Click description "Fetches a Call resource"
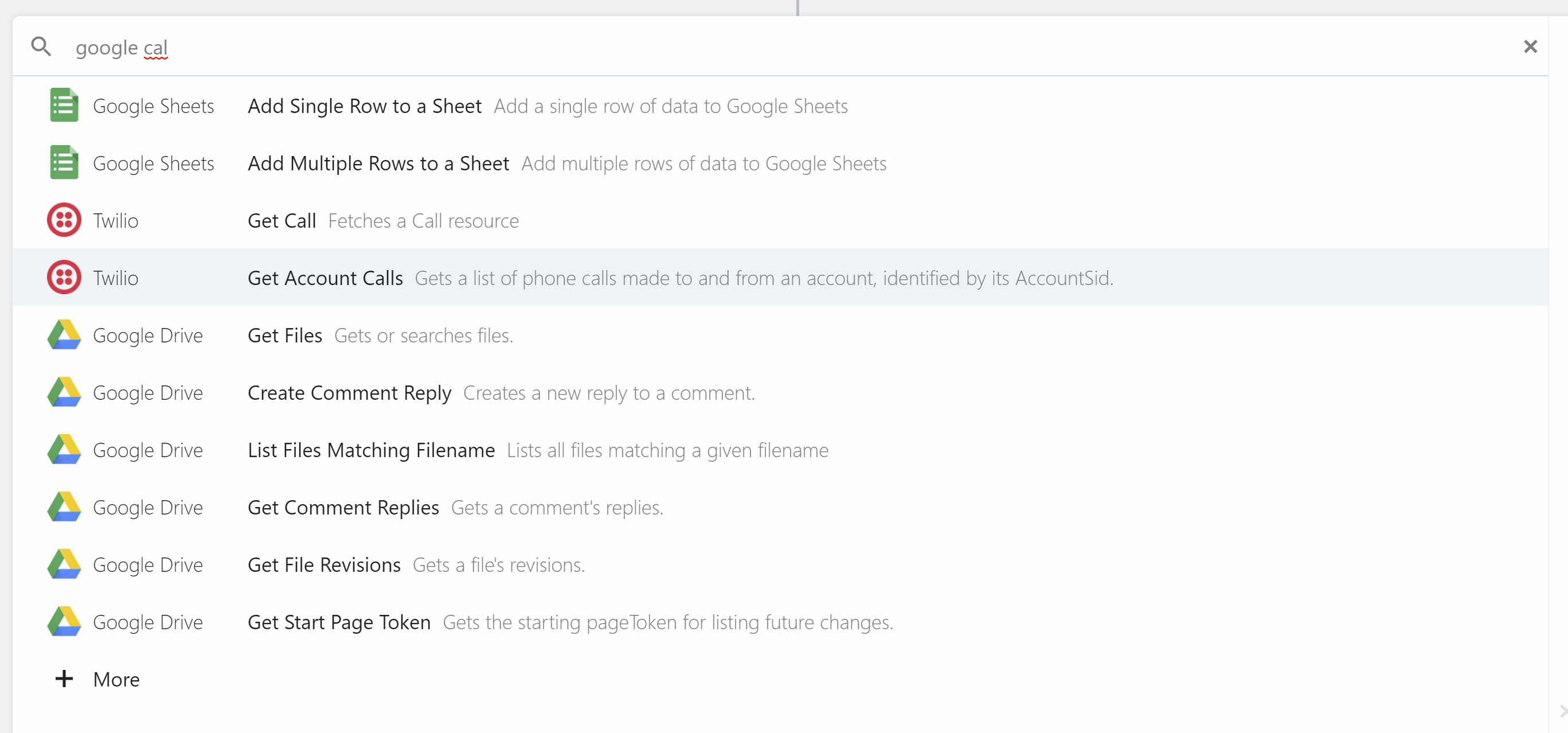Viewport: 1568px width, 733px height. click(x=424, y=220)
